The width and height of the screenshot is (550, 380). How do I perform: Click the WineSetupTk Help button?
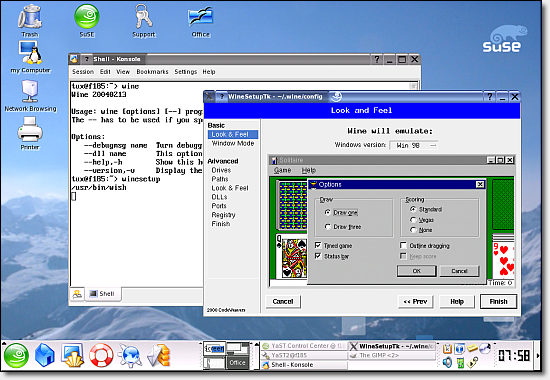[x=457, y=301]
